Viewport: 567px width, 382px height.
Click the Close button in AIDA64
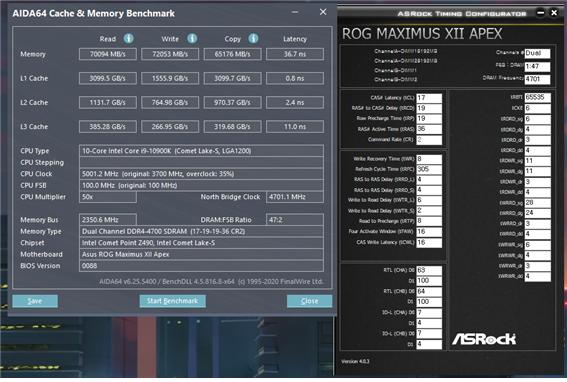click(309, 301)
